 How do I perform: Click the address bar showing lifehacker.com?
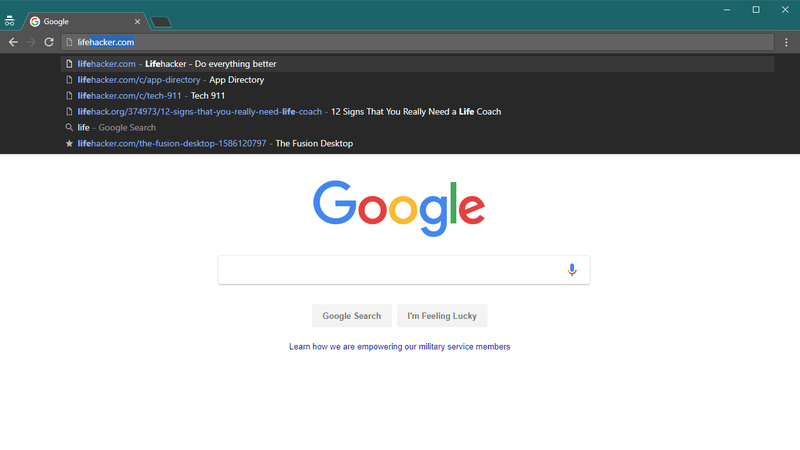pyautogui.click(x=417, y=42)
